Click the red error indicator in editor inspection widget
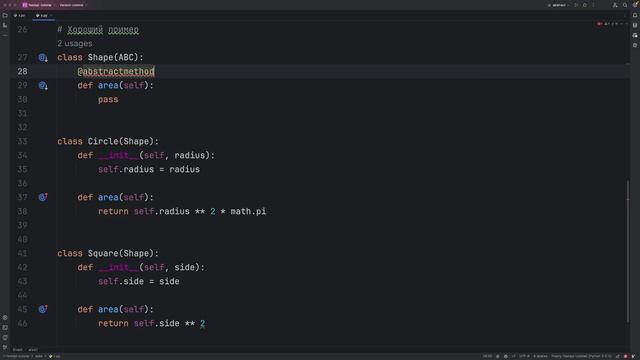Screen dimensions: 640x360 click(x=599, y=24)
